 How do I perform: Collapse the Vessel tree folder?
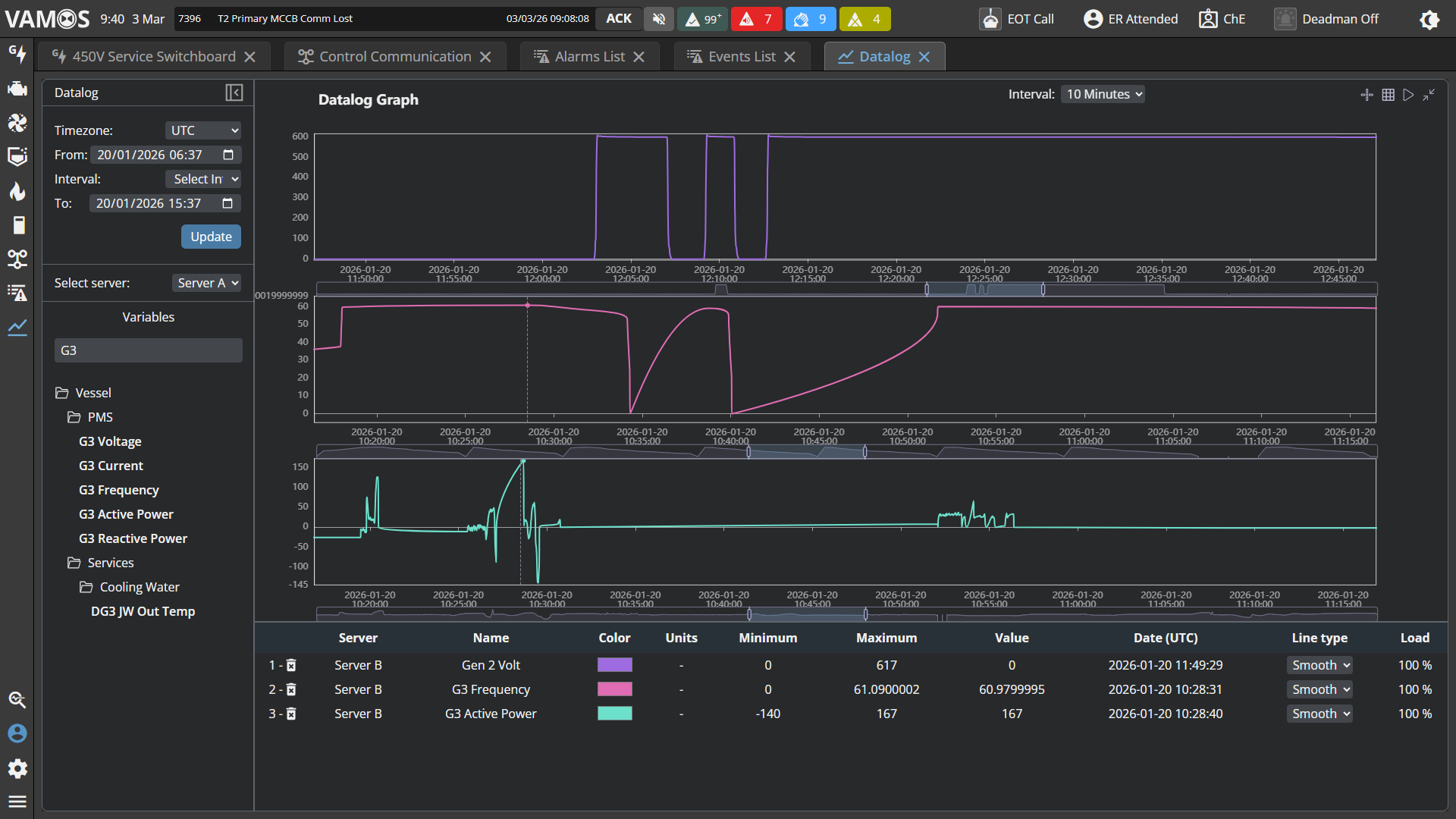(61, 393)
